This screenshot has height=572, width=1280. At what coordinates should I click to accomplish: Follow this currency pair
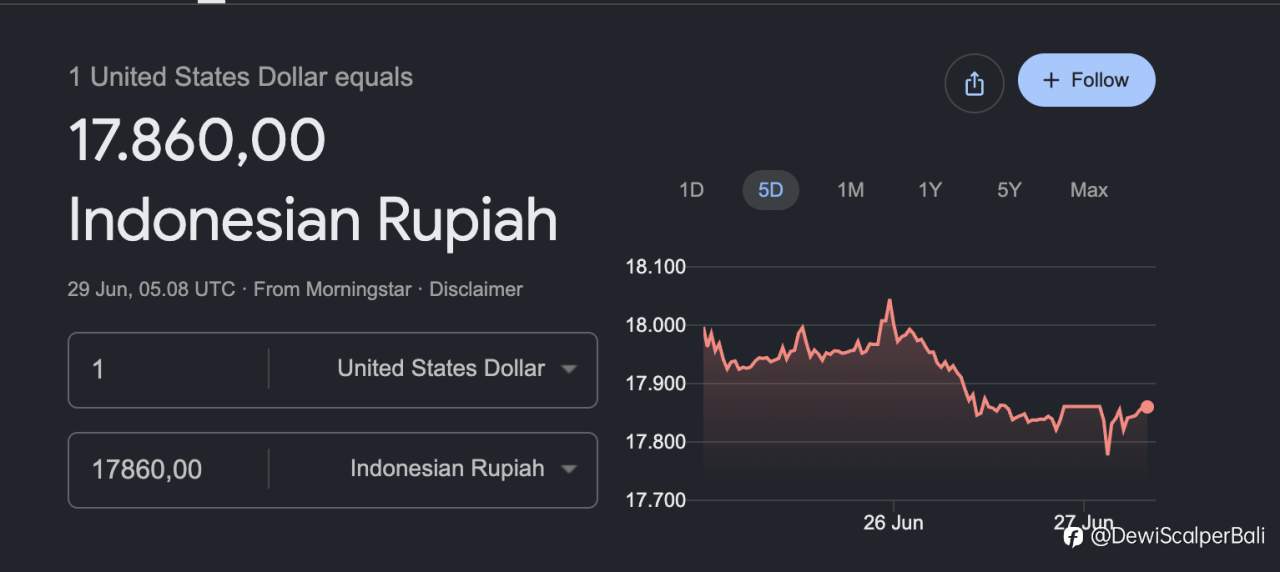pos(1086,80)
